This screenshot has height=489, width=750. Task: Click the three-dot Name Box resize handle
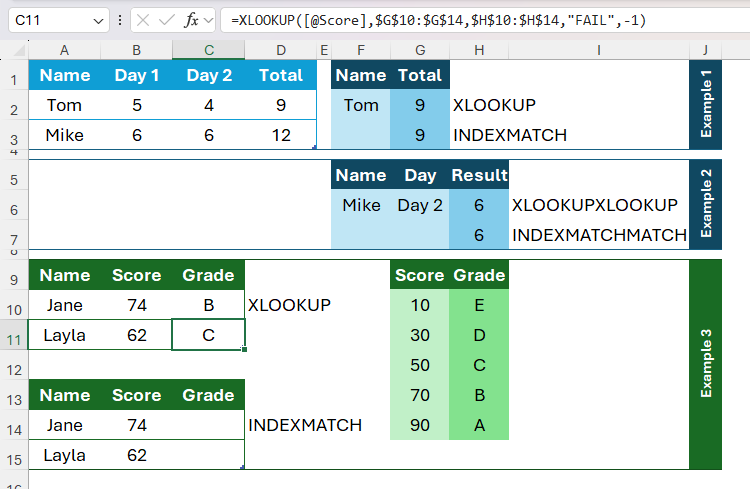pos(121,19)
